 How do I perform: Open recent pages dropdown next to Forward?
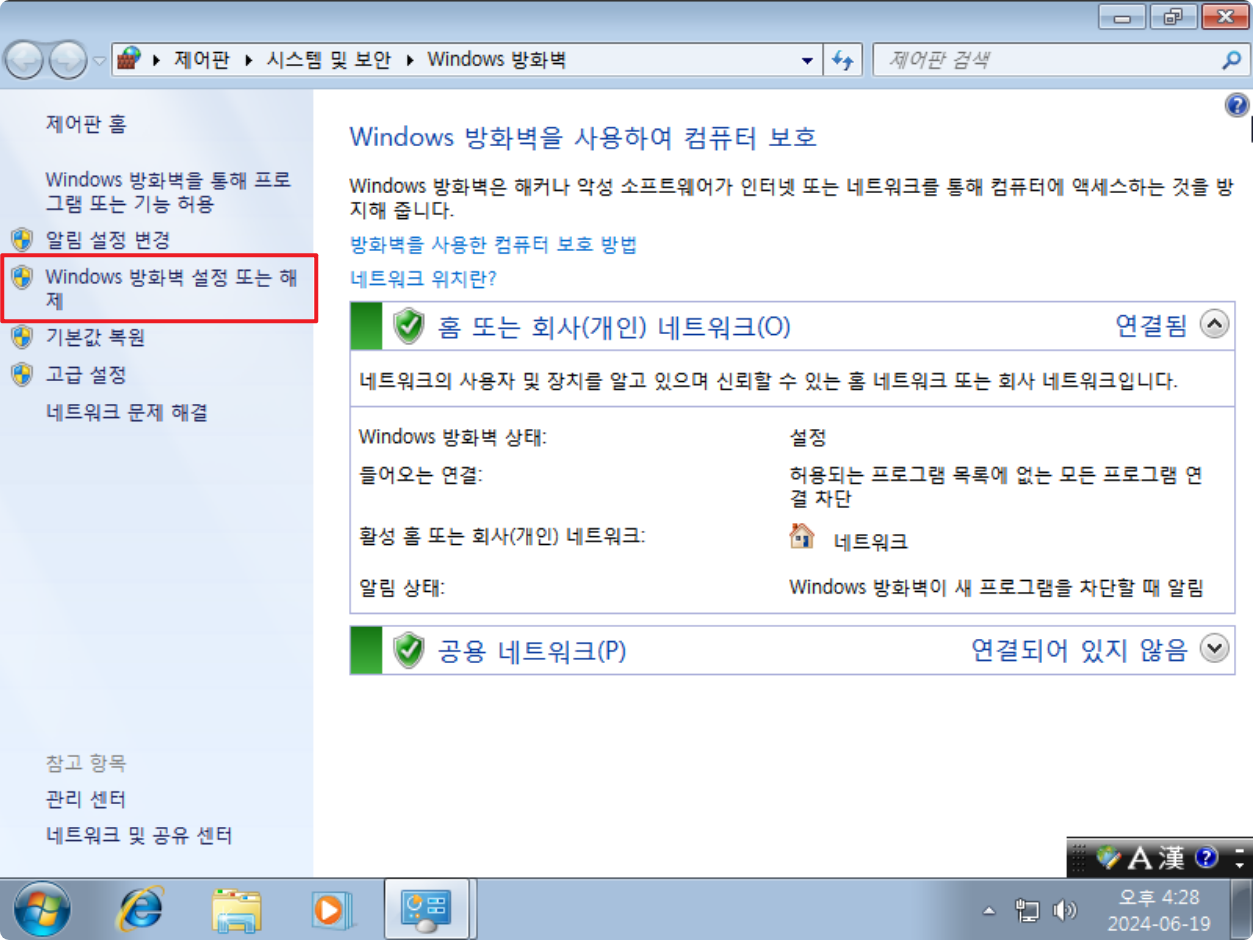(99, 61)
